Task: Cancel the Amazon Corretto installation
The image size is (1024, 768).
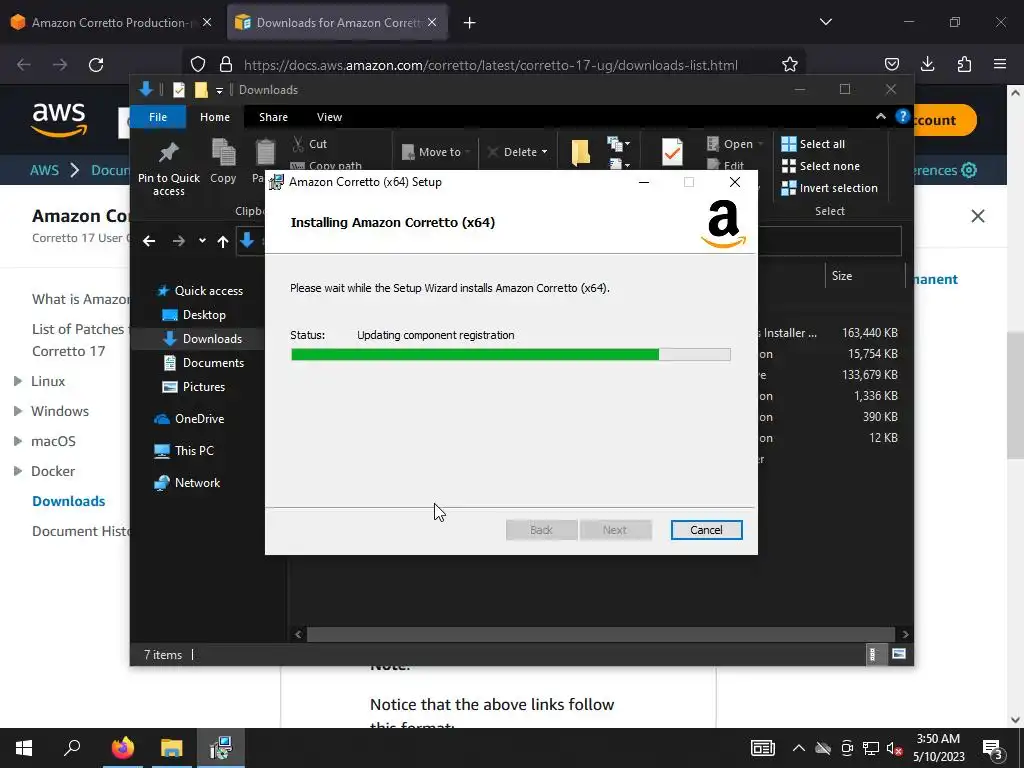Action: click(x=706, y=530)
